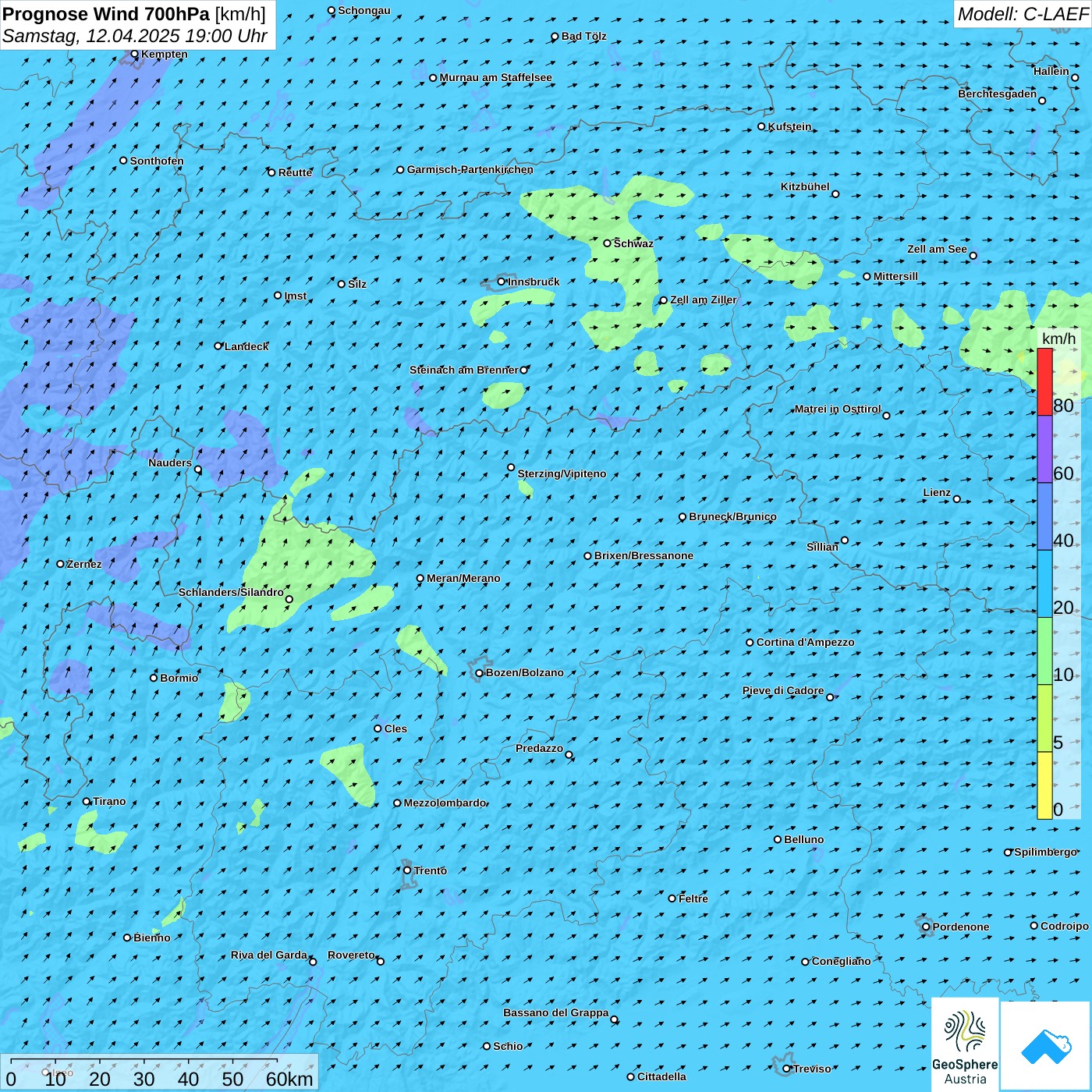Click the "Murnau am Staffelsee" label
Viewport: 1092px width, 1092px height.
pyautogui.click(x=496, y=77)
